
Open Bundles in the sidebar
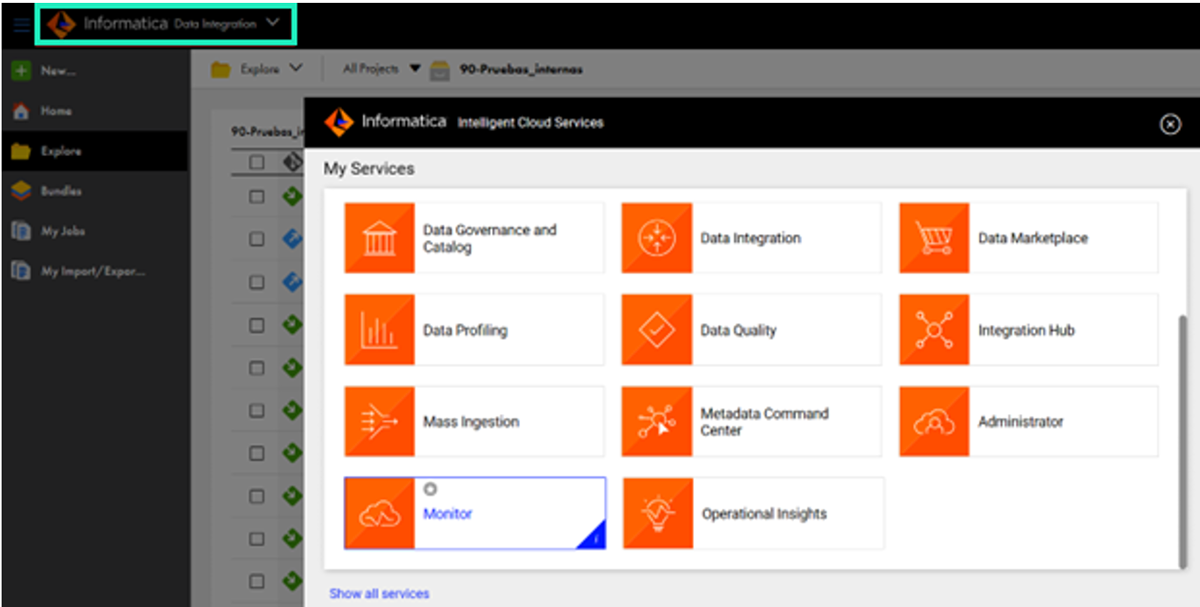(x=95, y=191)
